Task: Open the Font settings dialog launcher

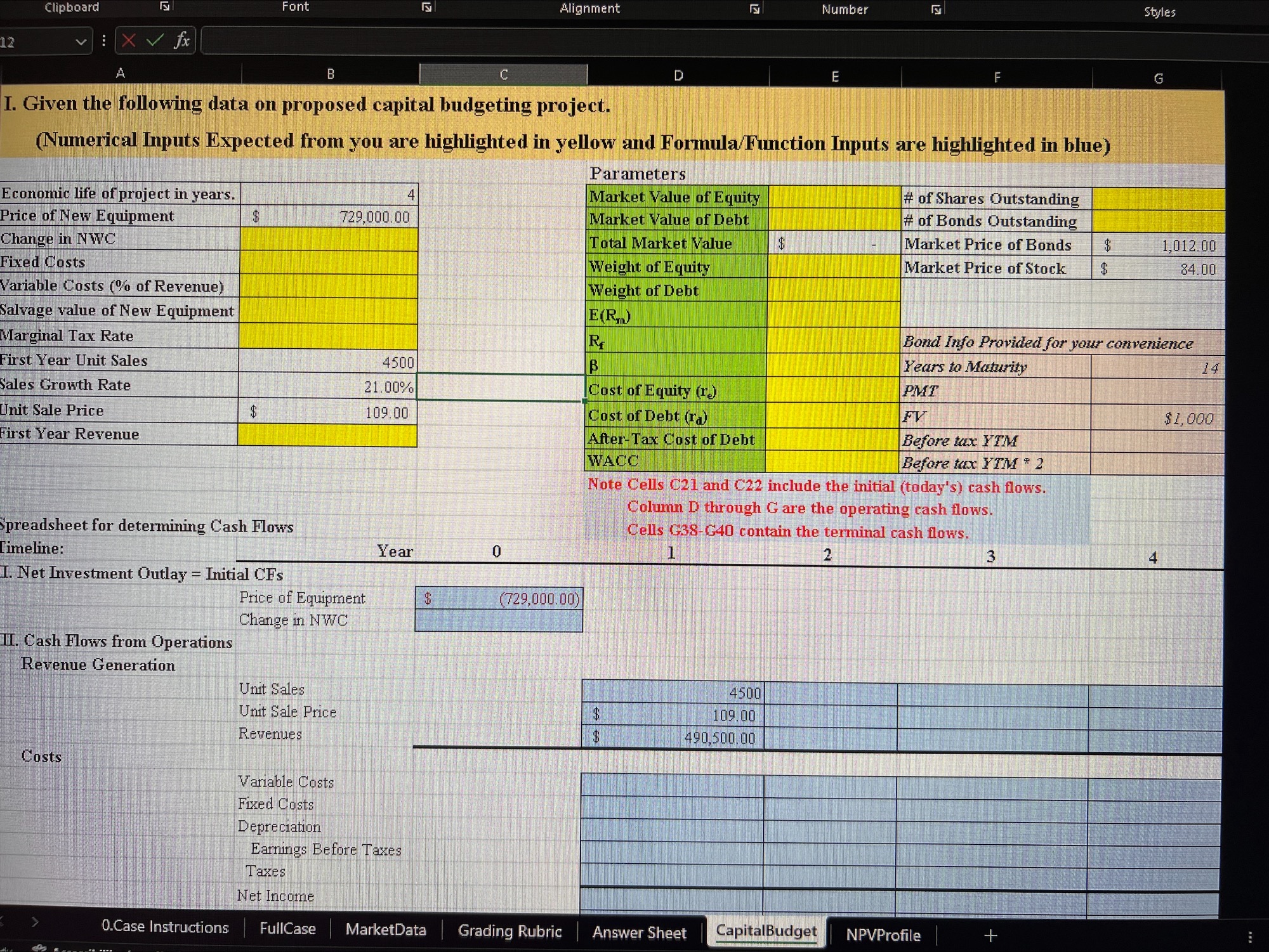Action: click(427, 7)
